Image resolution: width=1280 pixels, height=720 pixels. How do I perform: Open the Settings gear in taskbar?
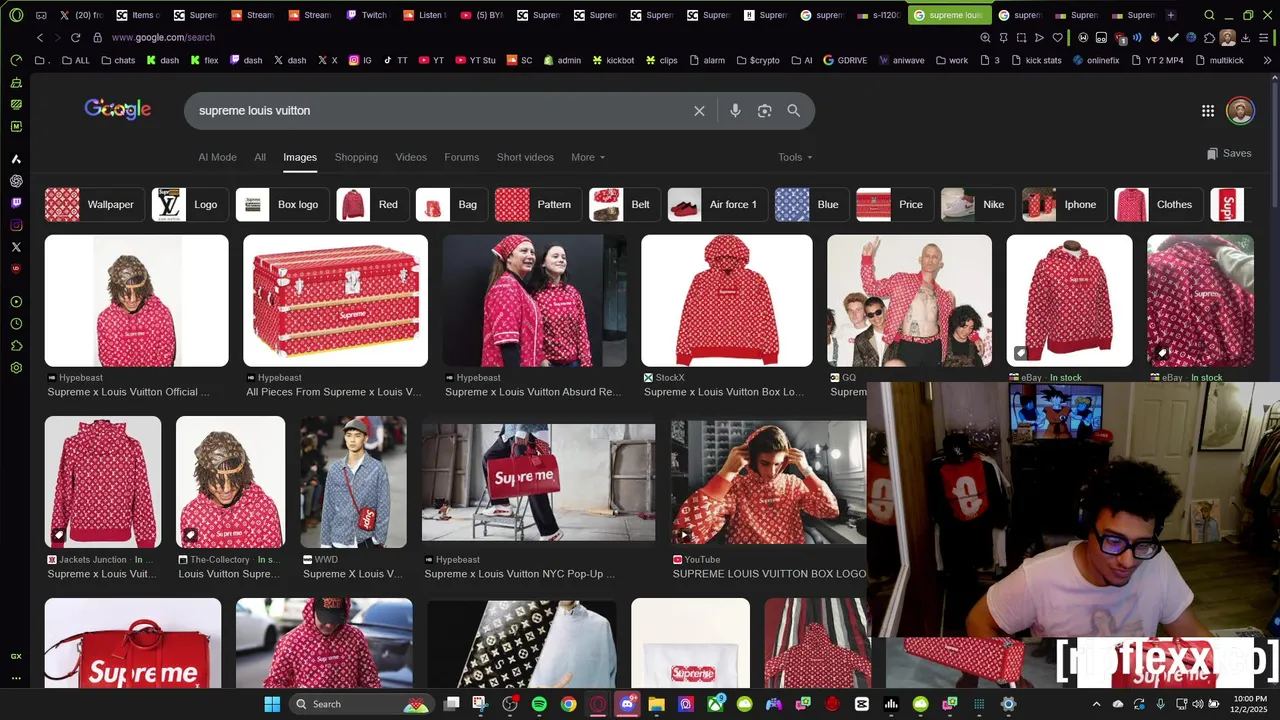(1008, 704)
